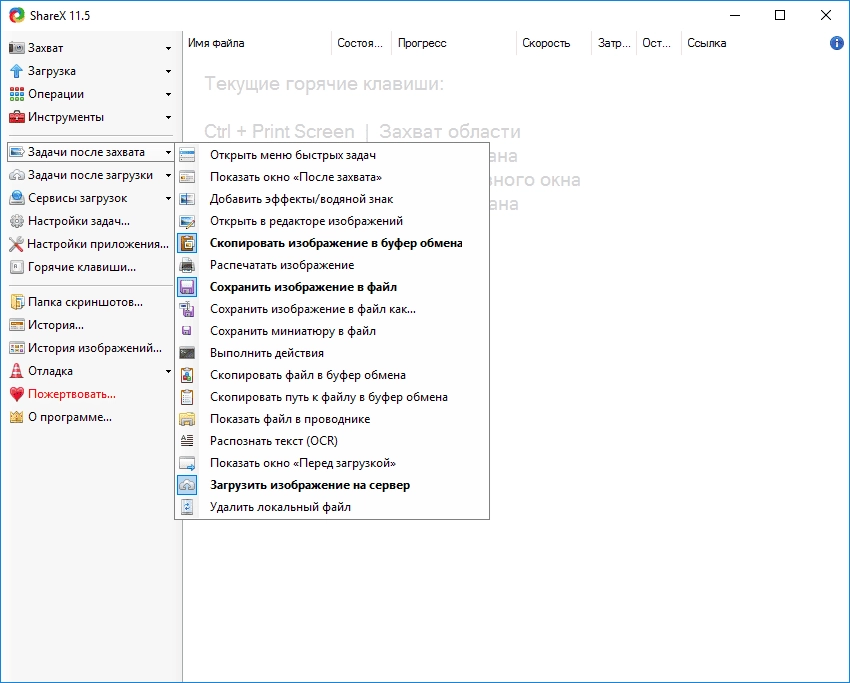The width and height of the screenshot is (850, 683).
Task: Click the ShareX logo icon in title bar
Action: tap(17, 15)
